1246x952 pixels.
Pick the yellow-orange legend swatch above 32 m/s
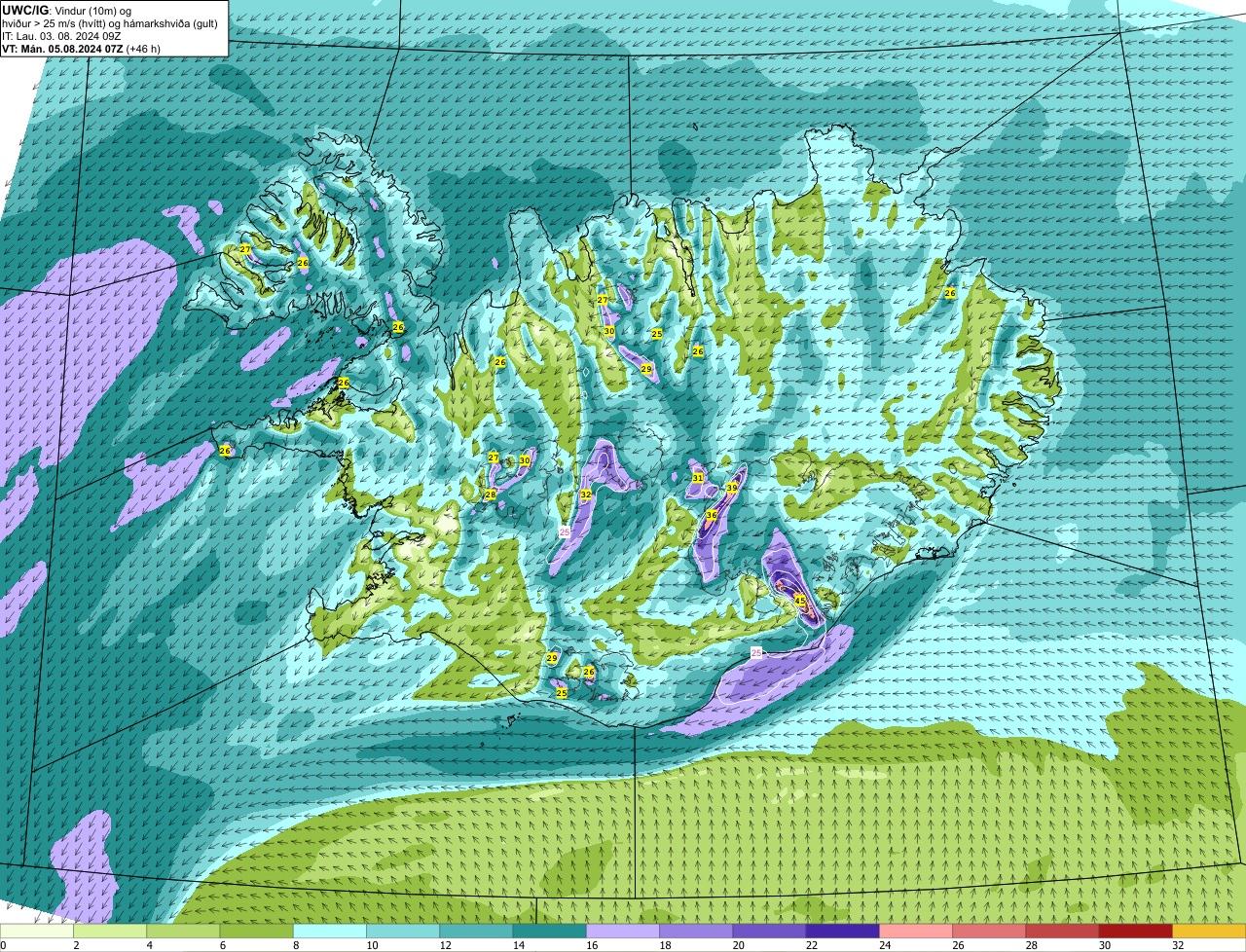coord(1209,932)
